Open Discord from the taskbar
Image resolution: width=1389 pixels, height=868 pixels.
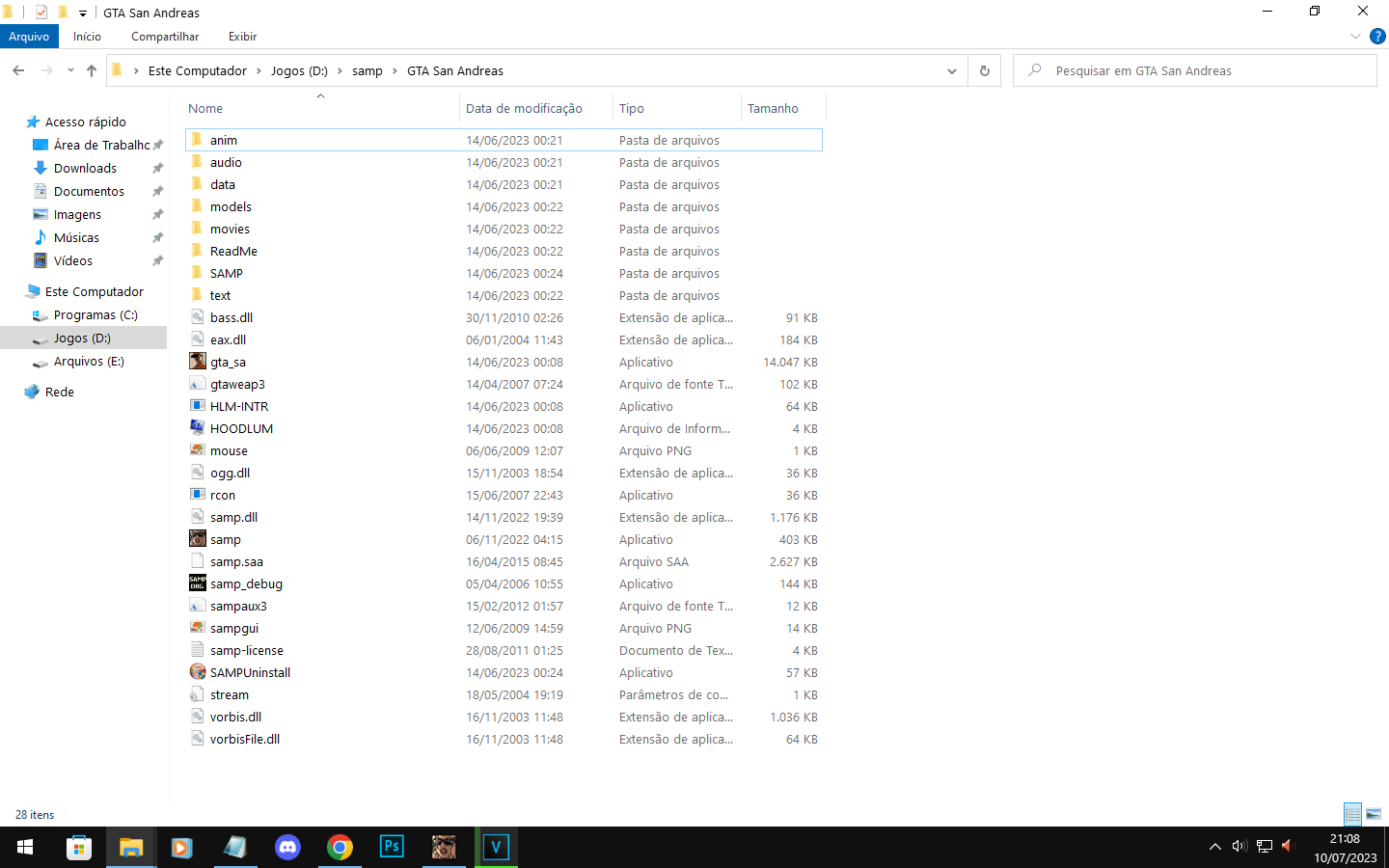pyautogui.click(x=287, y=847)
